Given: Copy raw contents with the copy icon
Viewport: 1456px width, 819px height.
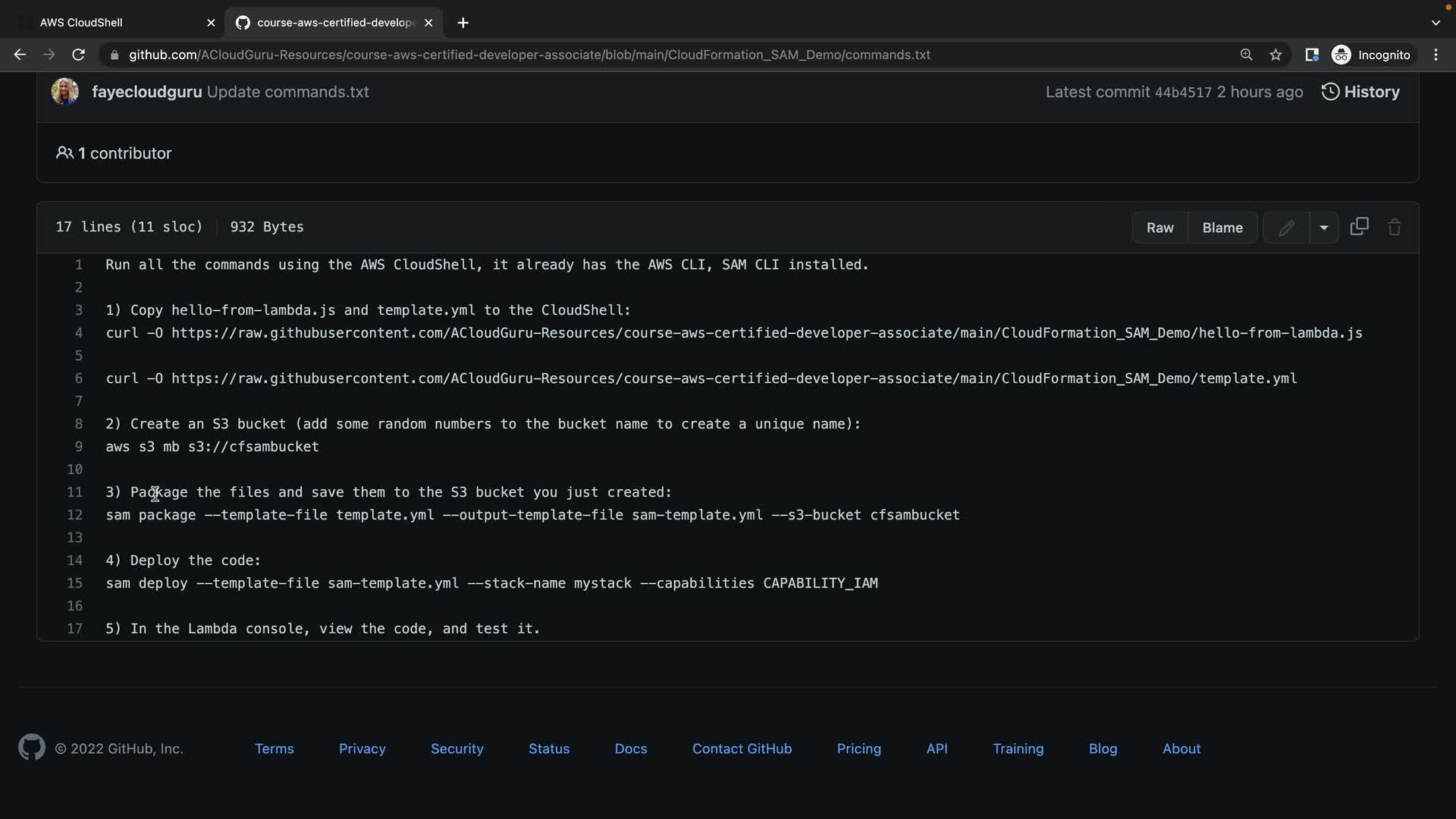Looking at the screenshot, I should [1359, 227].
